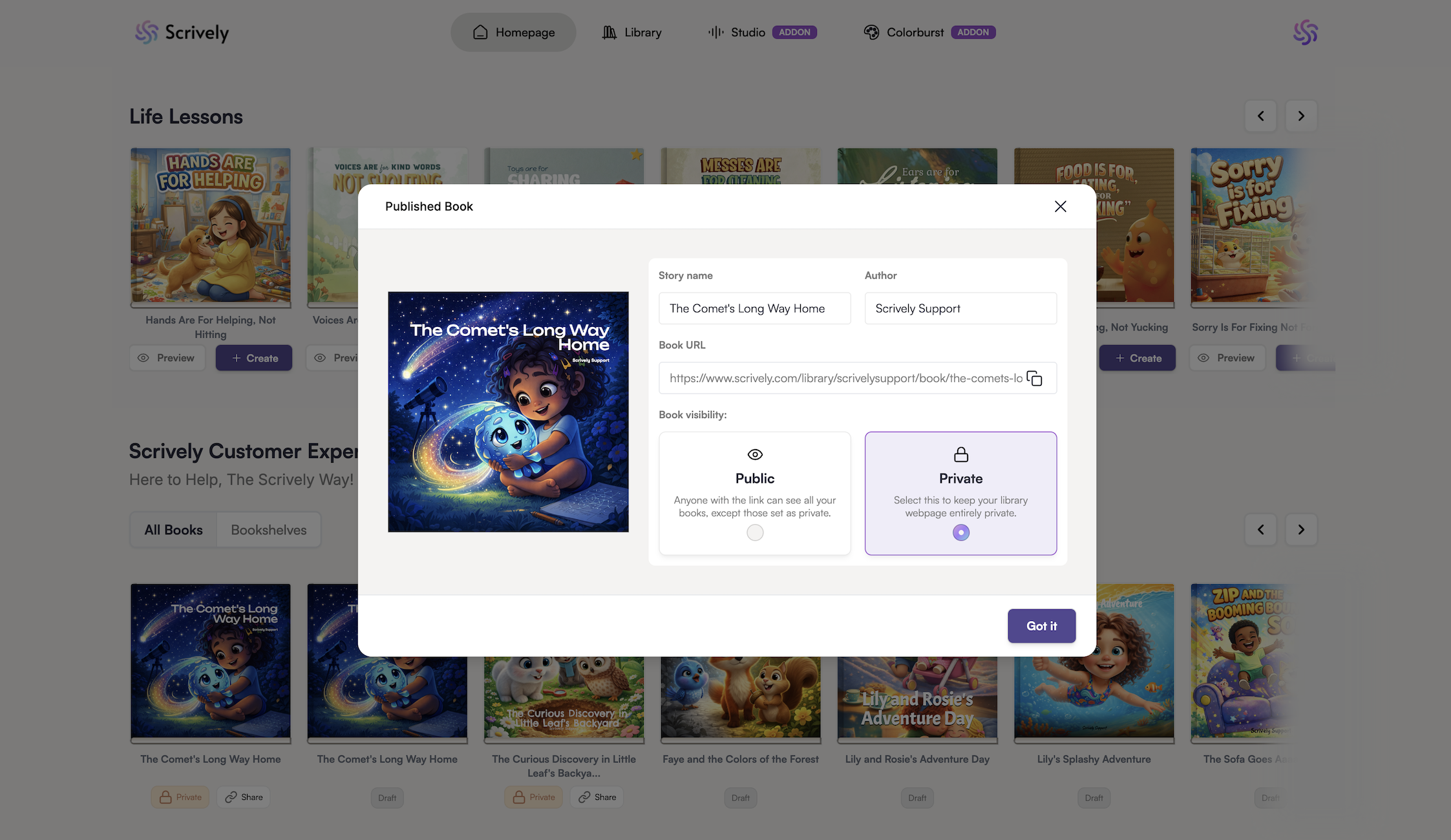Click the Author name field
This screenshot has width=1451, height=840.
pos(960,309)
